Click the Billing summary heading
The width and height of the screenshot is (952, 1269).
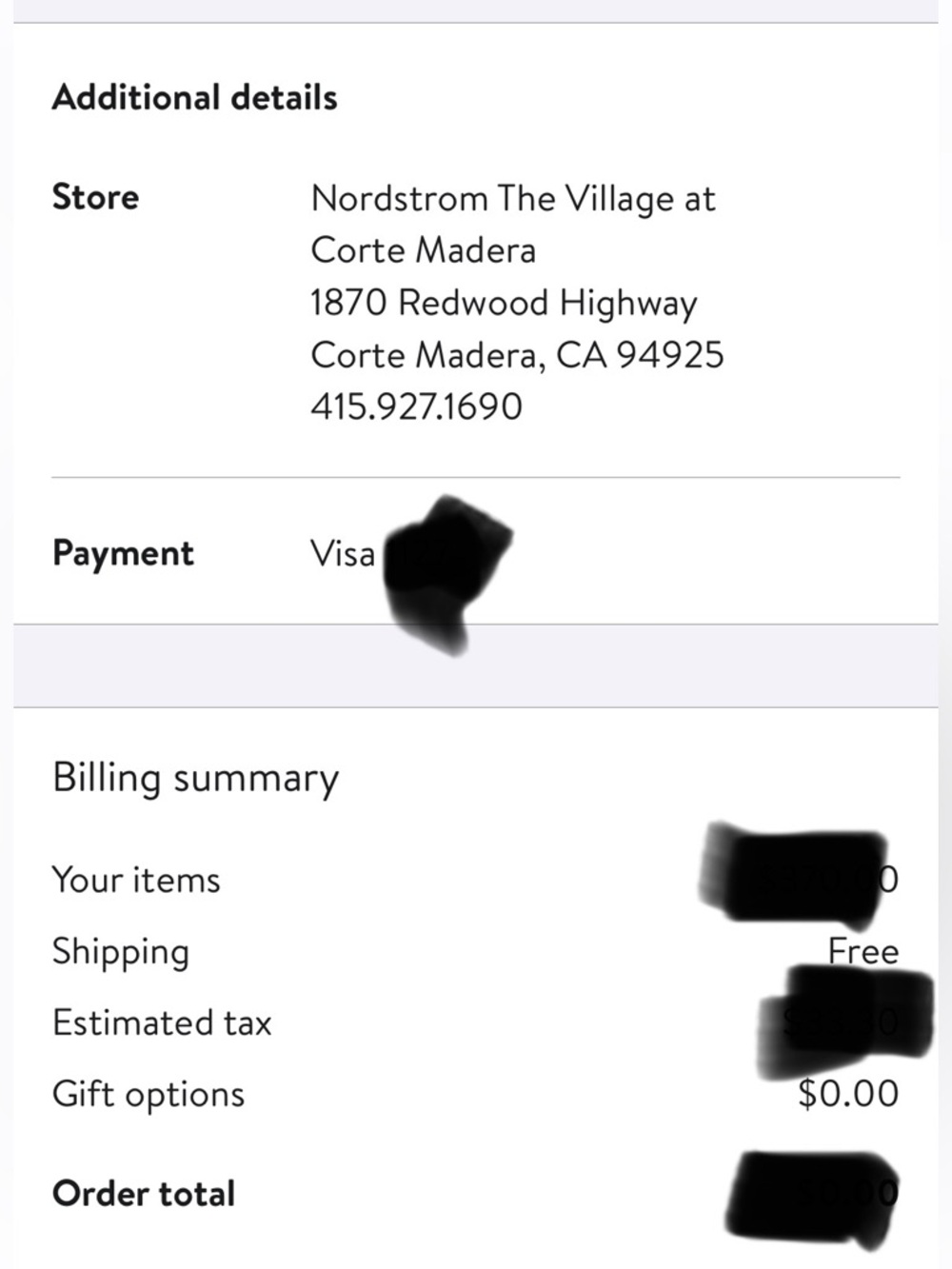pos(195,778)
